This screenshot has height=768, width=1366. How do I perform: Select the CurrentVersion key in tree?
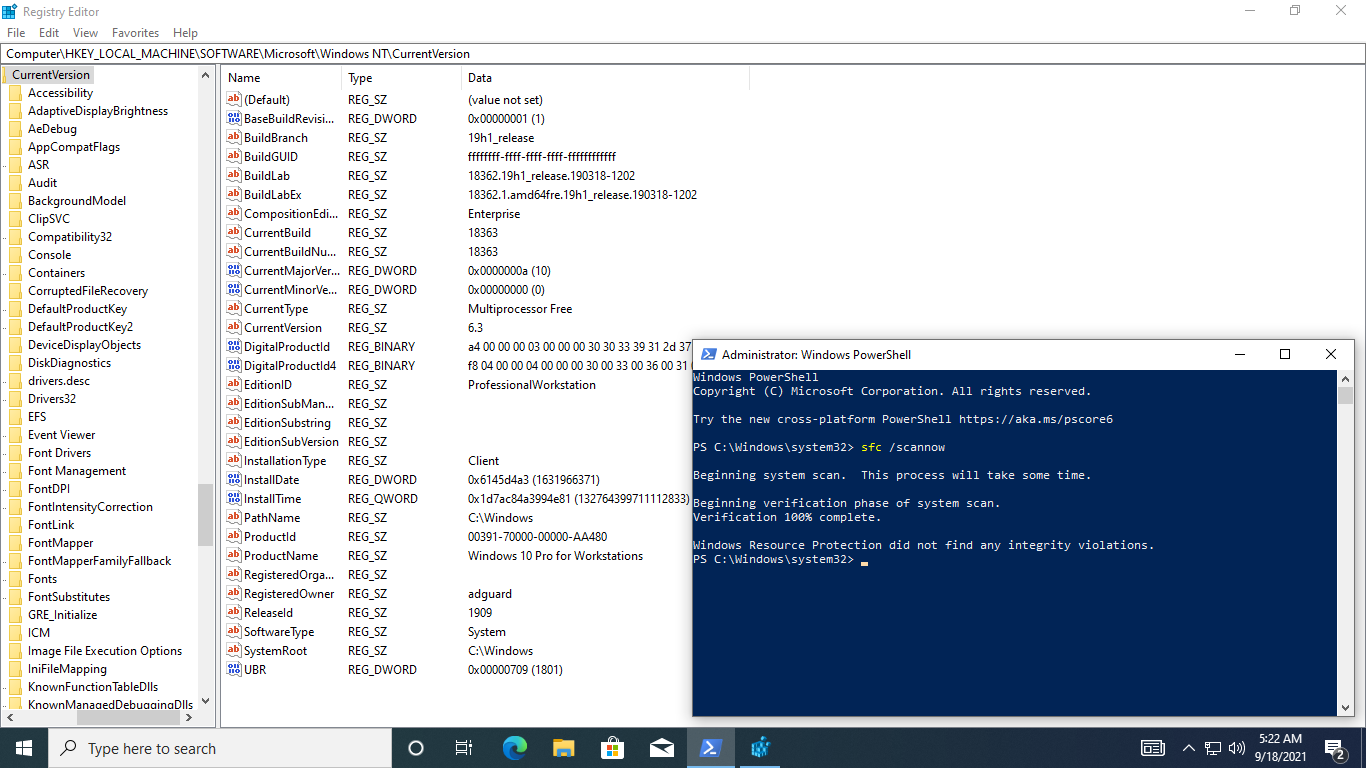51,75
